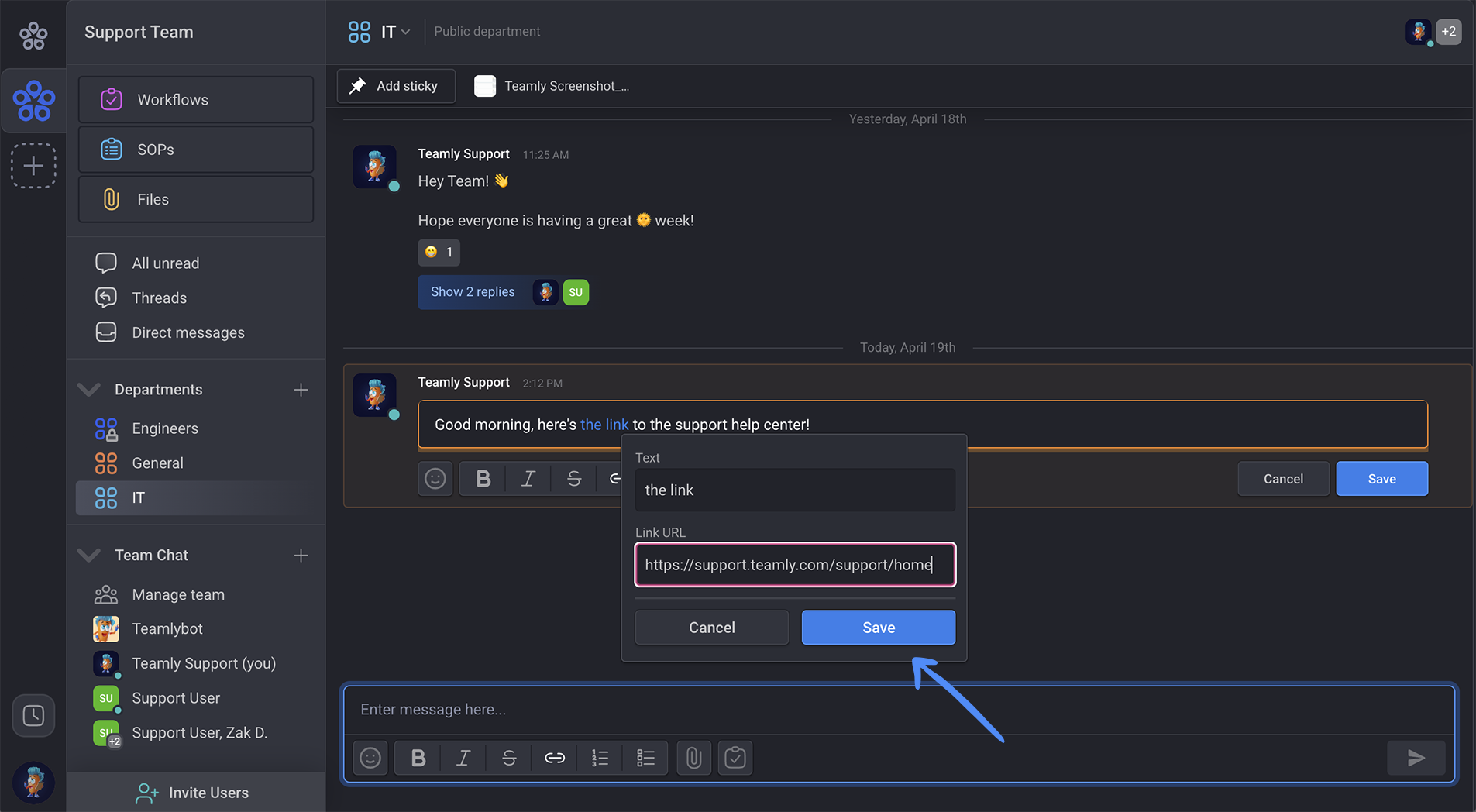Show 2 replies in the thread
The width and height of the screenshot is (1476, 812).
(473, 292)
